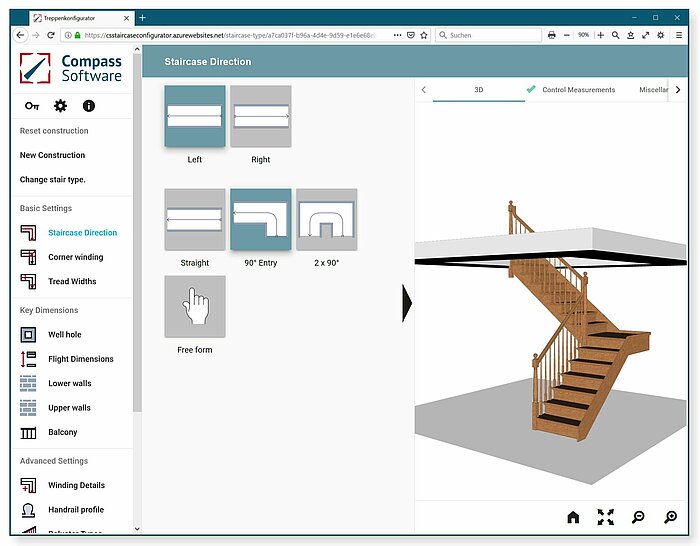Open Well hole settings label
The height and width of the screenshot is (546, 700).
point(65,334)
